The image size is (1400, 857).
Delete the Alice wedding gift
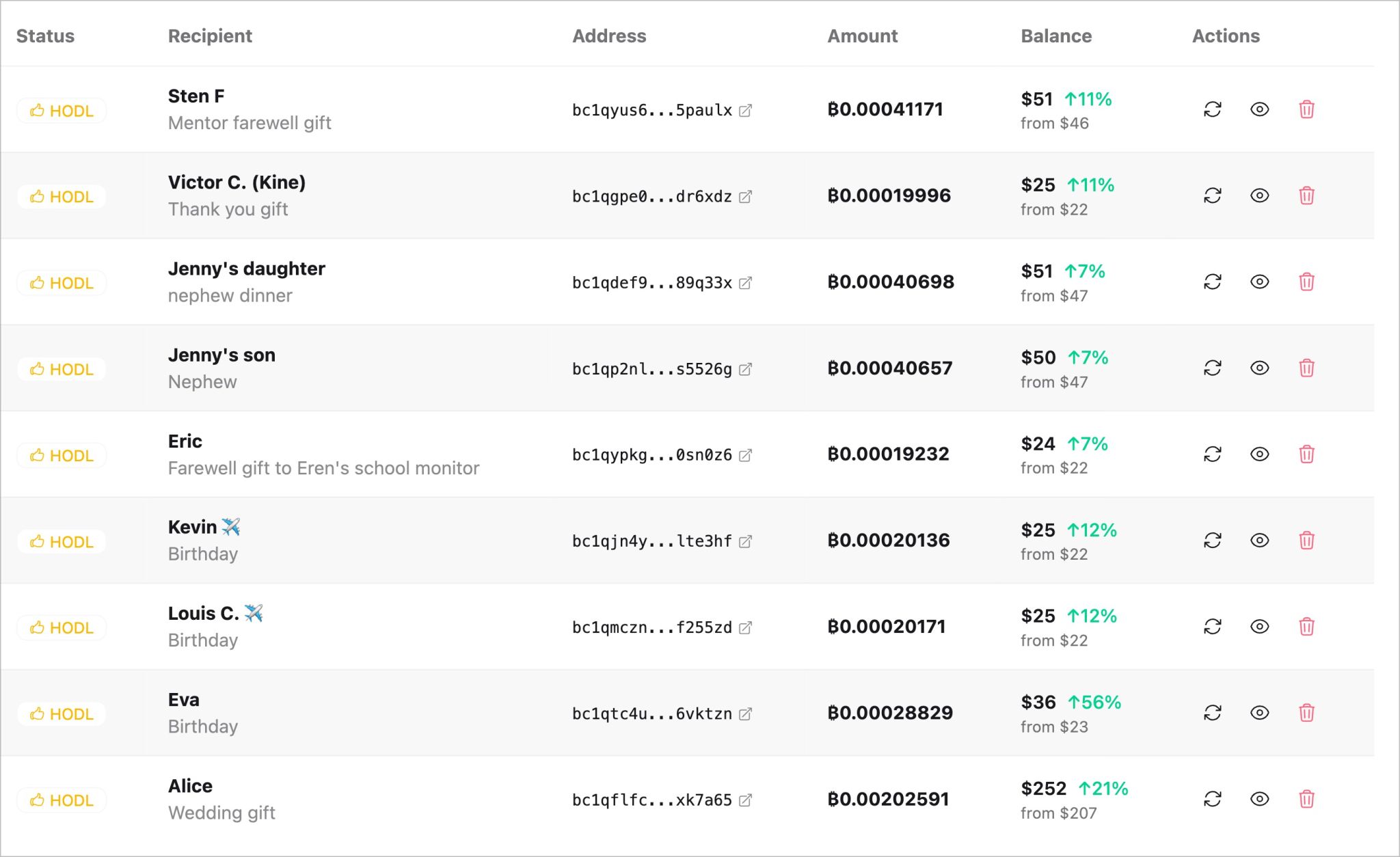1306,799
